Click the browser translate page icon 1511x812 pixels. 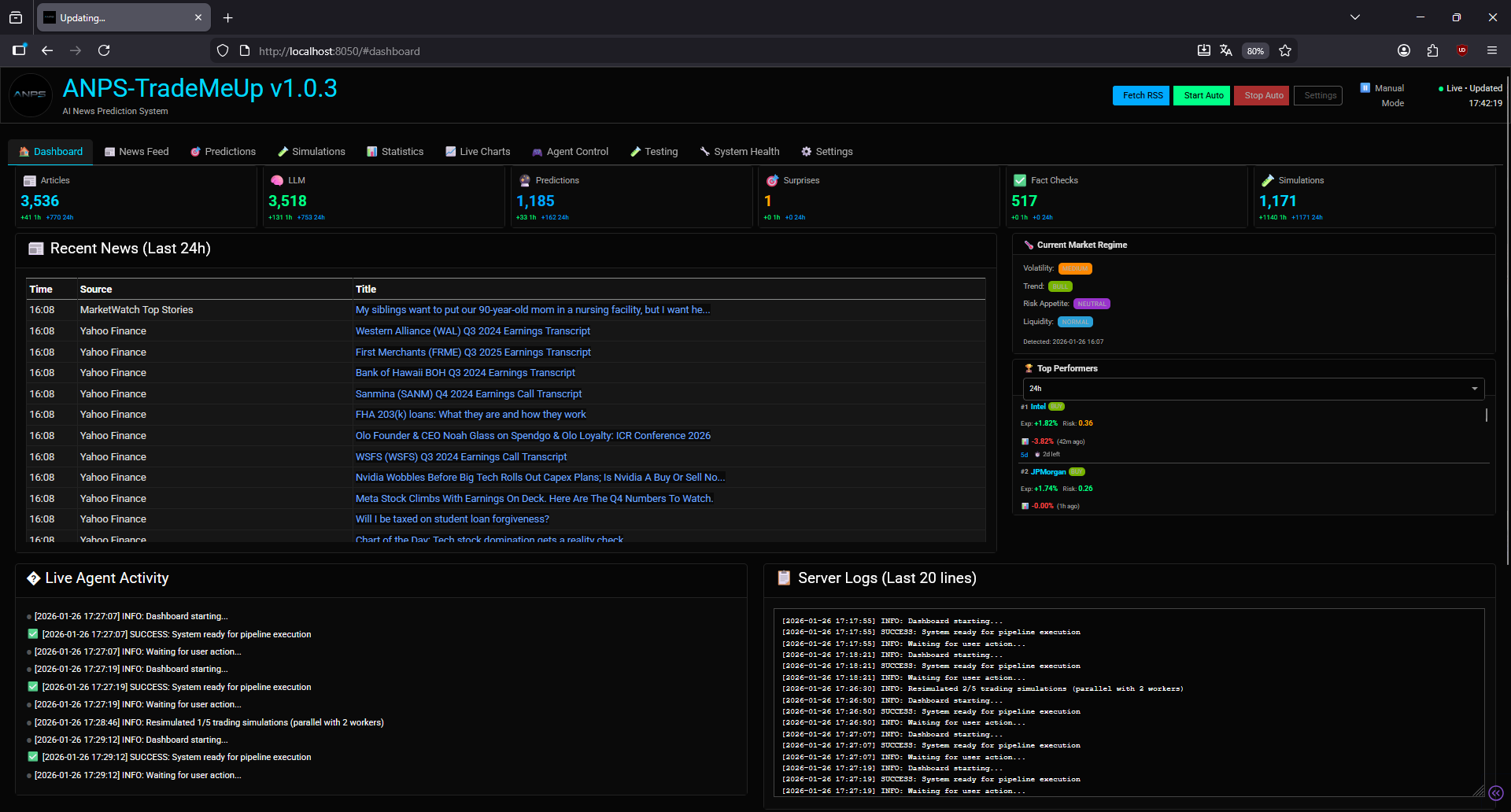1226,50
